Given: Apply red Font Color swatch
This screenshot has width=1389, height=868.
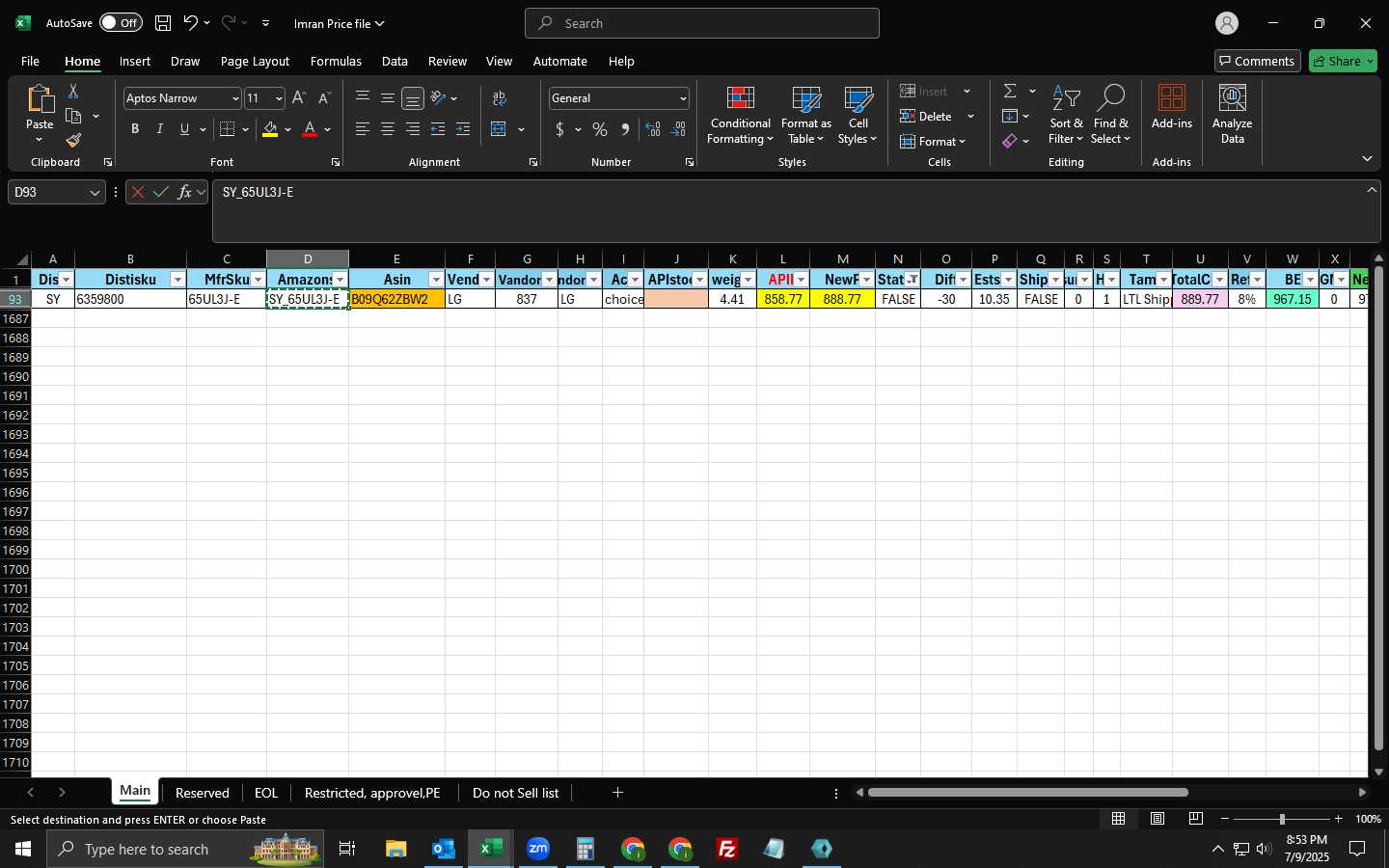Looking at the screenshot, I should 310,129.
